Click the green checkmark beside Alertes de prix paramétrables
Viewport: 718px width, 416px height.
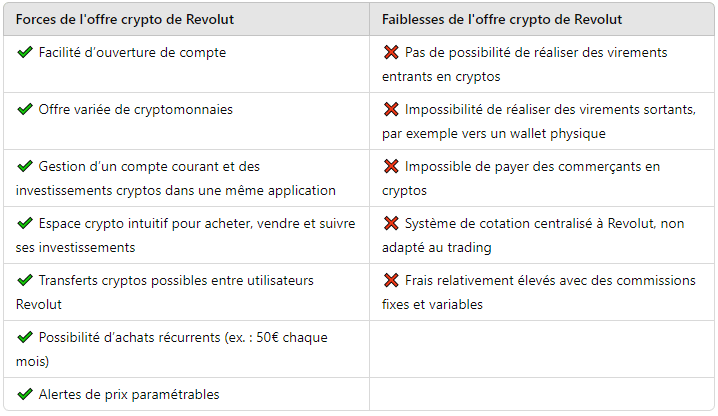[25, 394]
